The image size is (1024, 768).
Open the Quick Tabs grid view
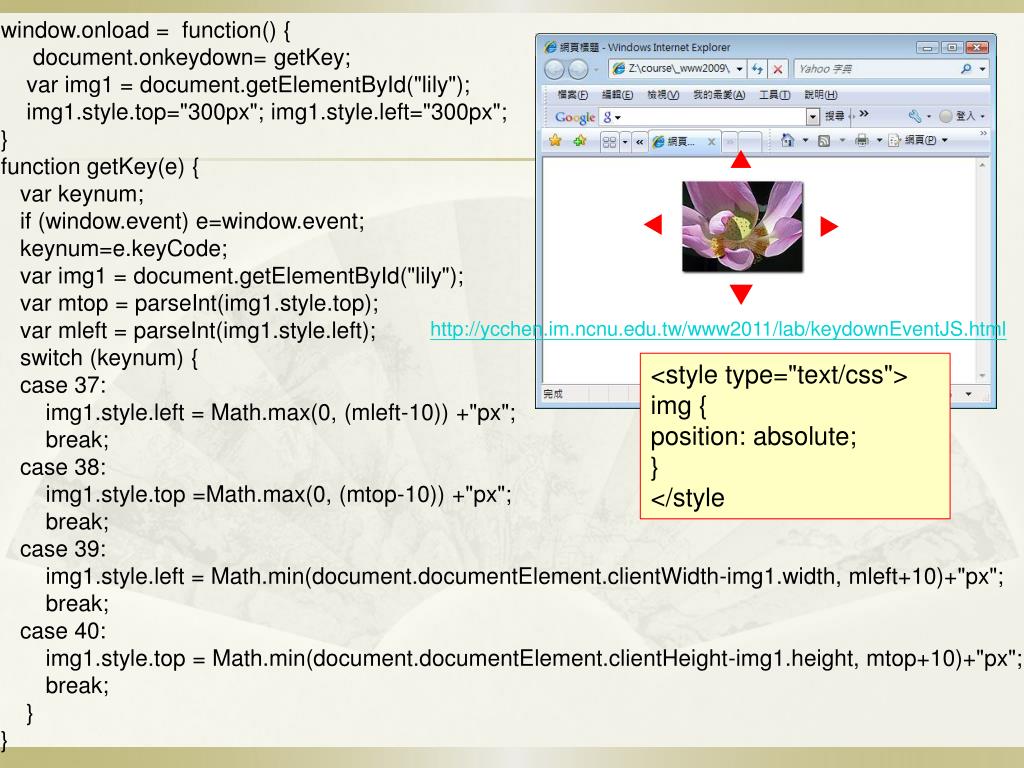609,142
